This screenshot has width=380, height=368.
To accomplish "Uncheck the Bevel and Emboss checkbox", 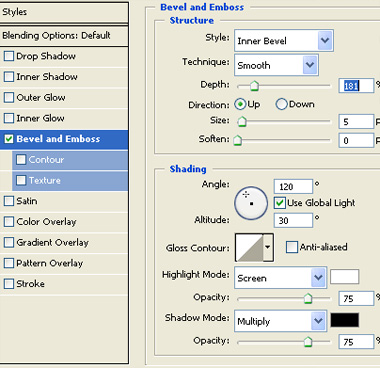I will pos(9,139).
